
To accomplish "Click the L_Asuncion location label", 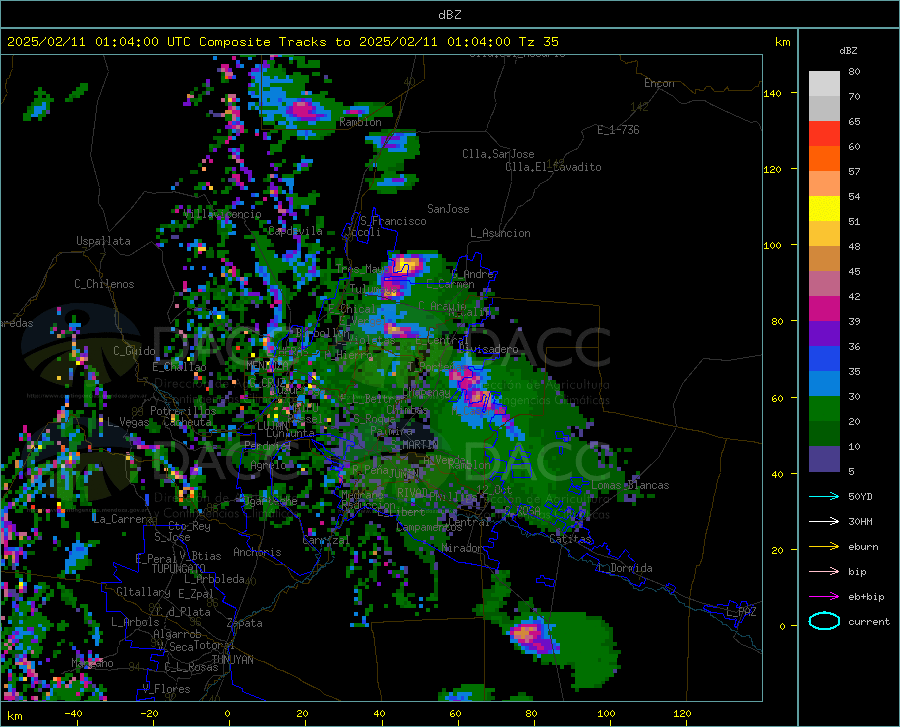I will tap(500, 233).
